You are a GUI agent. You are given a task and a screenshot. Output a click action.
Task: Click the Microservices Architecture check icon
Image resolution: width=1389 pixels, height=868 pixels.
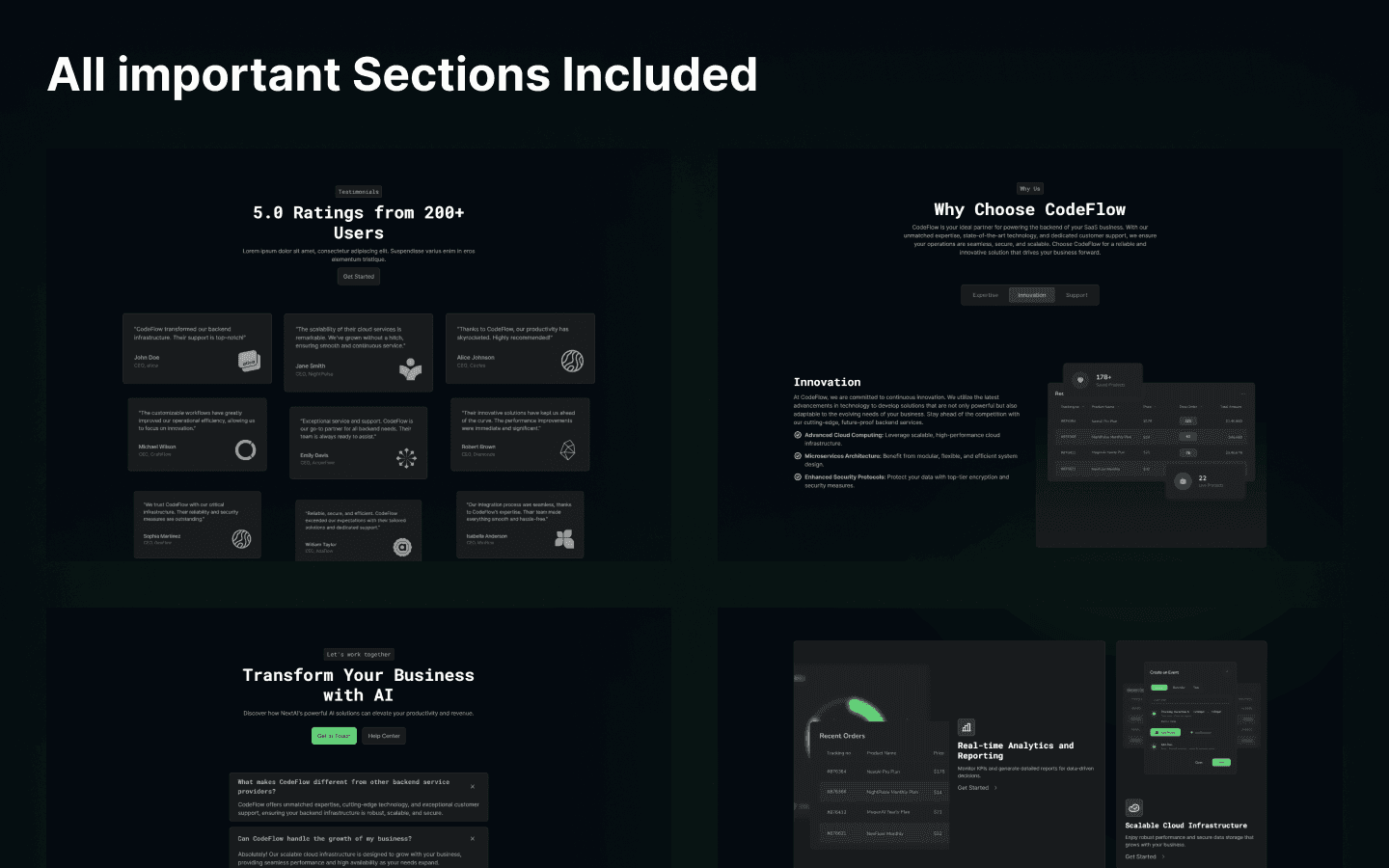click(x=798, y=456)
